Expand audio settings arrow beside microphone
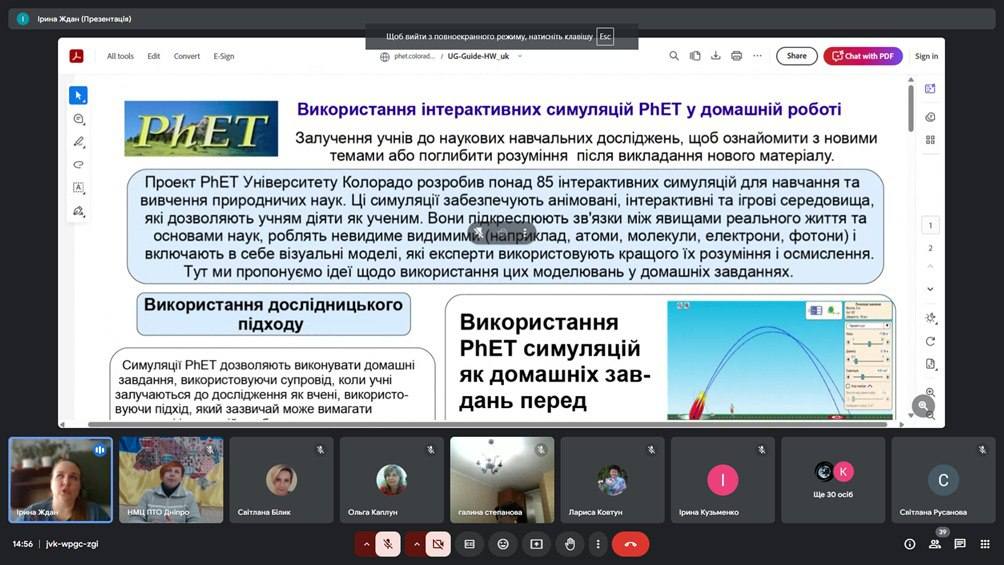 coord(366,544)
